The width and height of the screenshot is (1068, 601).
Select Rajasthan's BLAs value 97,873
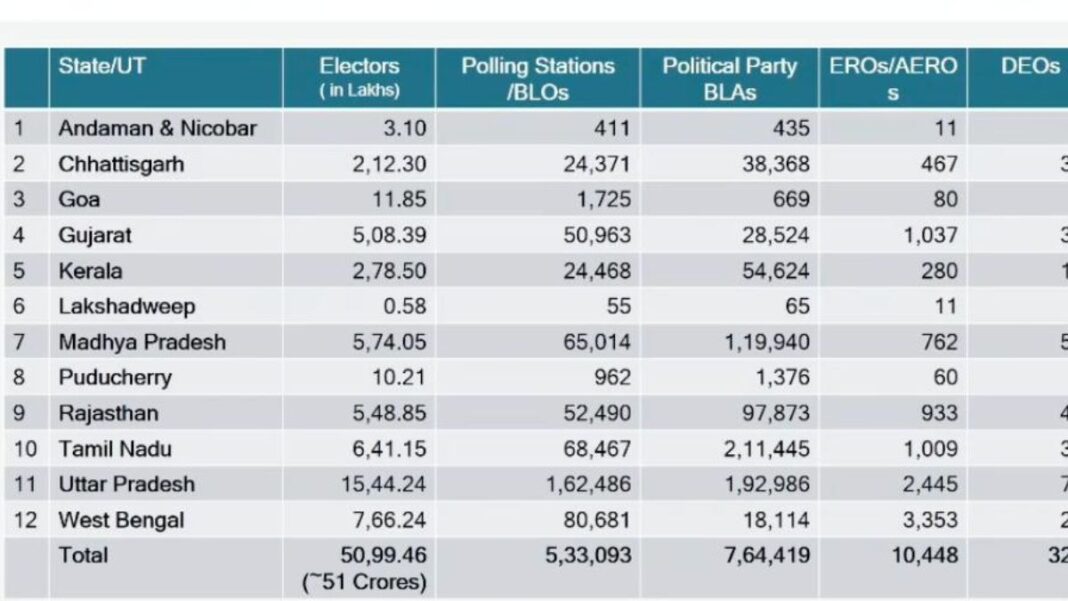click(776, 413)
